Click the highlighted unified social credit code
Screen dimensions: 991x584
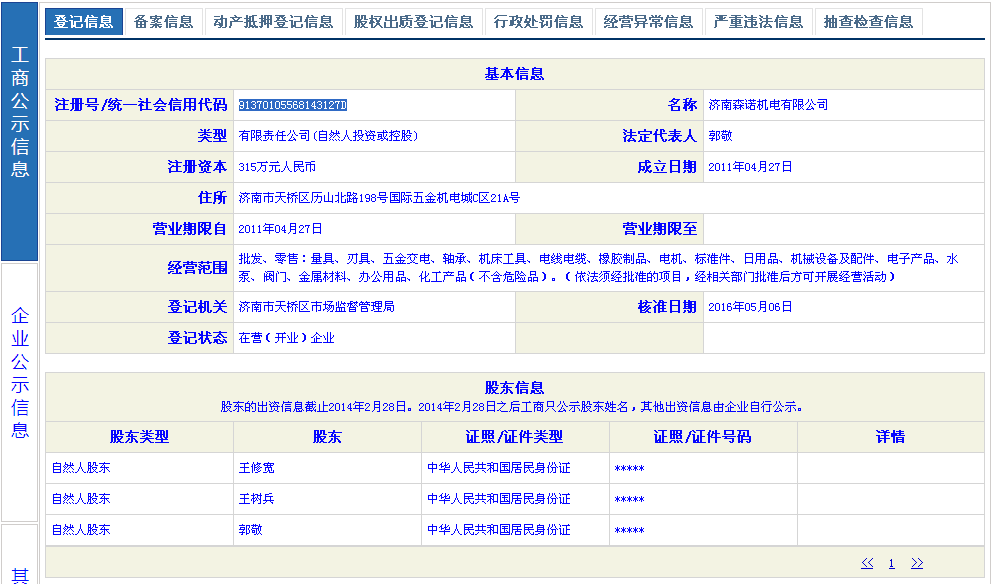(292, 105)
